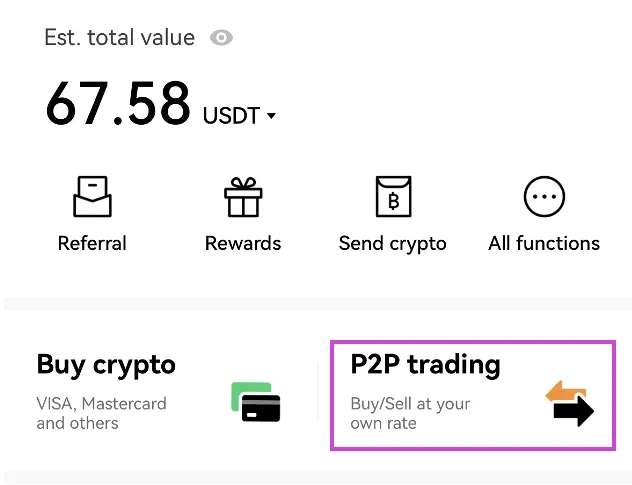Hide balance using the eye icon

[x=221, y=38]
